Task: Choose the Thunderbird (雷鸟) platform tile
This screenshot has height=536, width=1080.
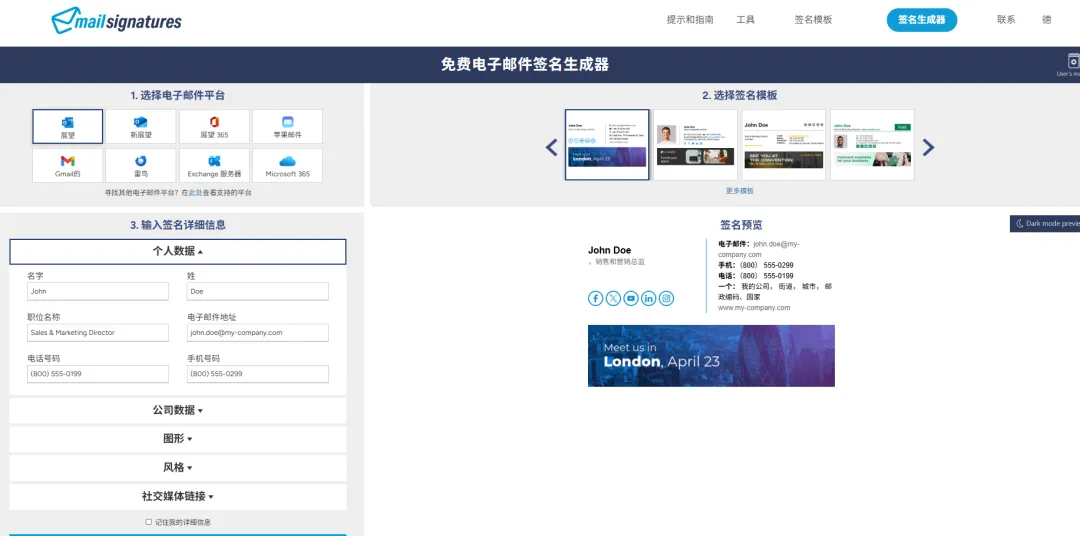Action: coord(141,165)
